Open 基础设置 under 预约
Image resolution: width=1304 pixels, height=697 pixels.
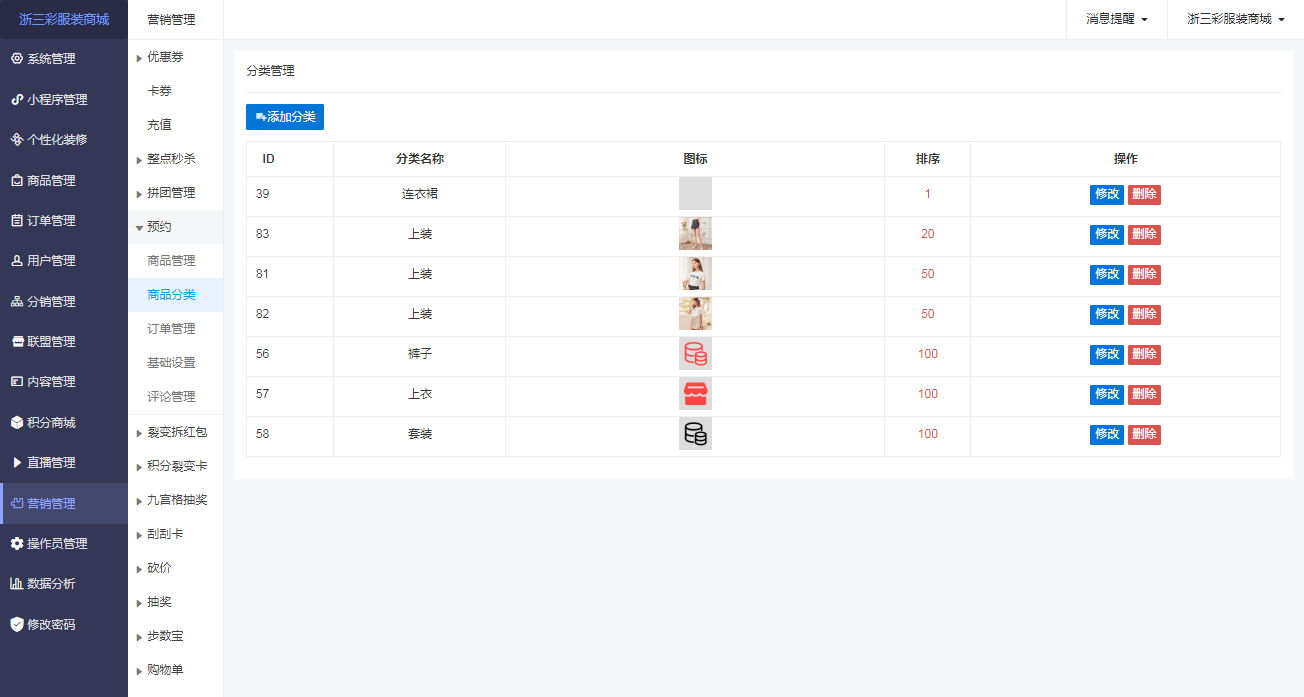point(175,363)
